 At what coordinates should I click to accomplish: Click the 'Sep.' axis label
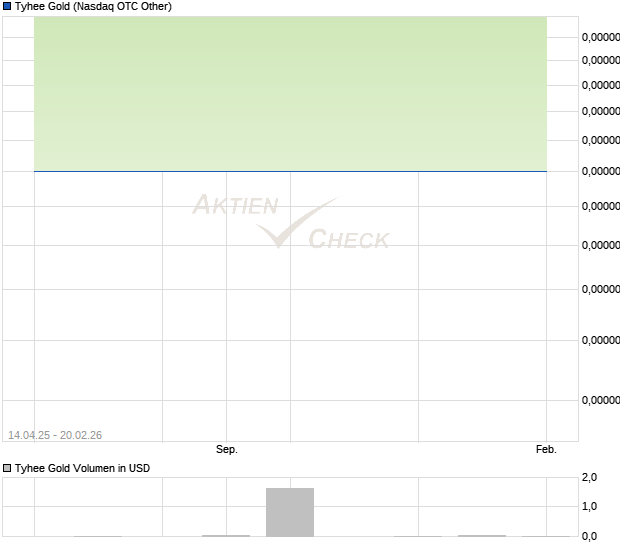click(x=227, y=449)
